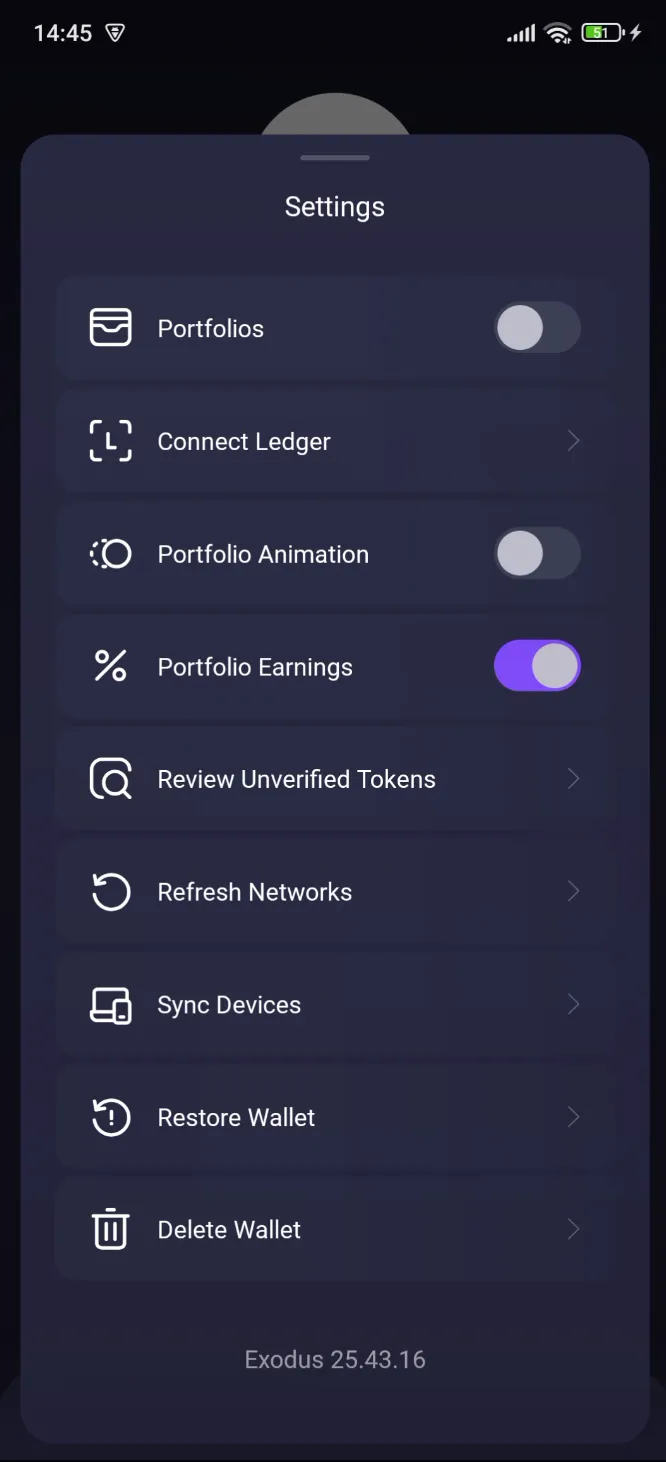The width and height of the screenshot is (666, 1462).
Task: Tap the Delete Wallet row
Action: click(x=335, y=1229)
